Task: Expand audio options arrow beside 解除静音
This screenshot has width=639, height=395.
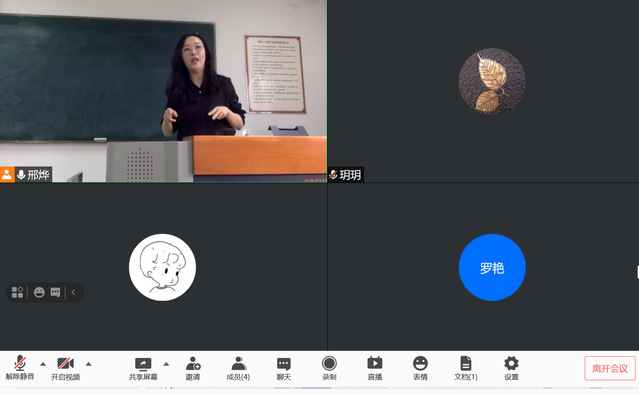Action: (43, 364)
